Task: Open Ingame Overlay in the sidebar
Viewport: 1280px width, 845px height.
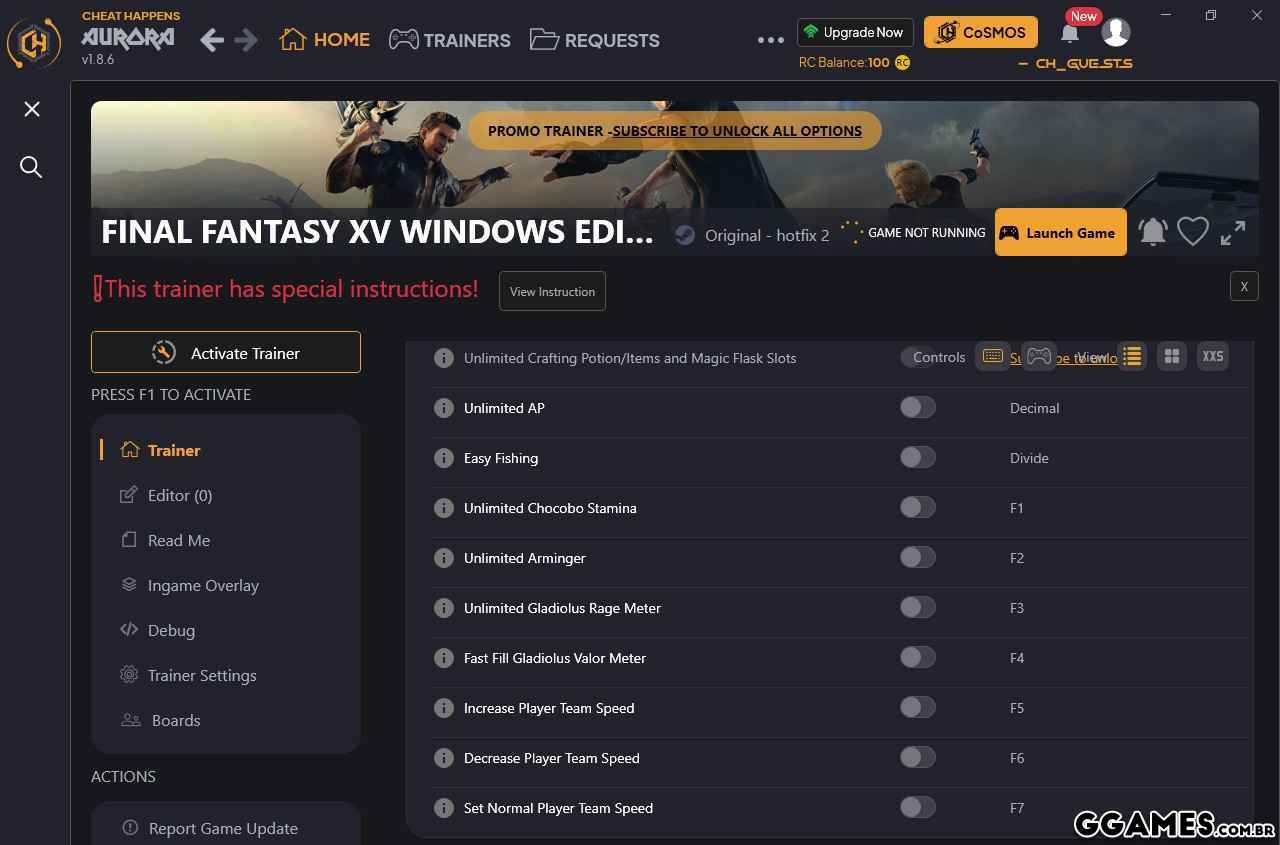Action: tap(203, 585)
